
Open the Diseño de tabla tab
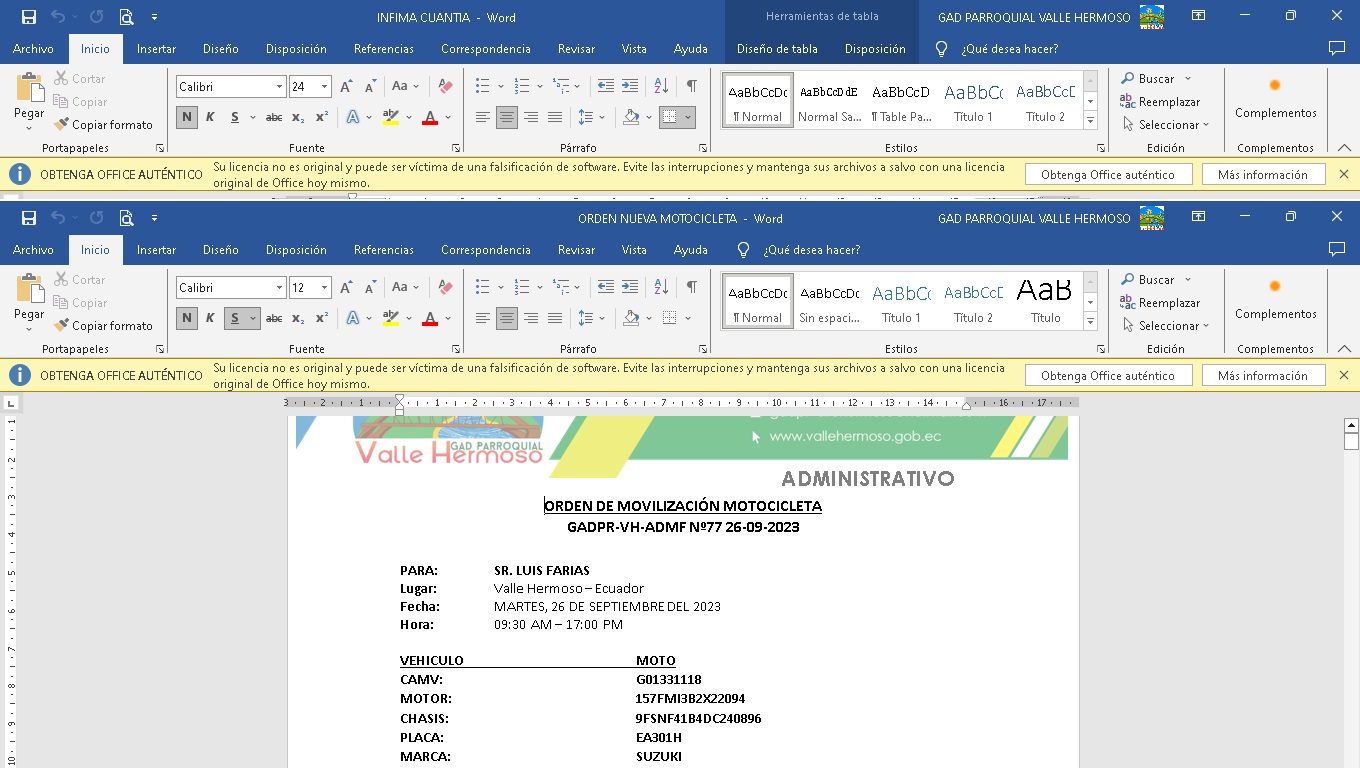776,49
